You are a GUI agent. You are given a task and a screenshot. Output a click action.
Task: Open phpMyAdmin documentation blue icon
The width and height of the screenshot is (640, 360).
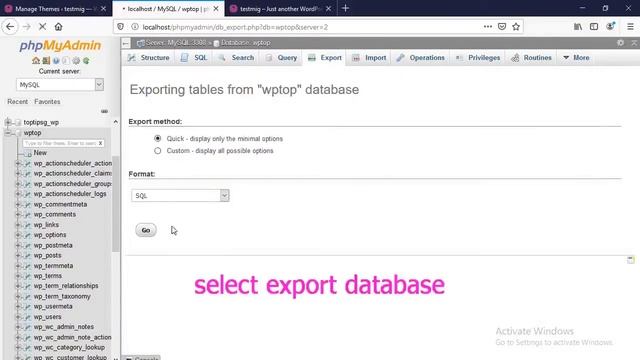click(56, 61)
